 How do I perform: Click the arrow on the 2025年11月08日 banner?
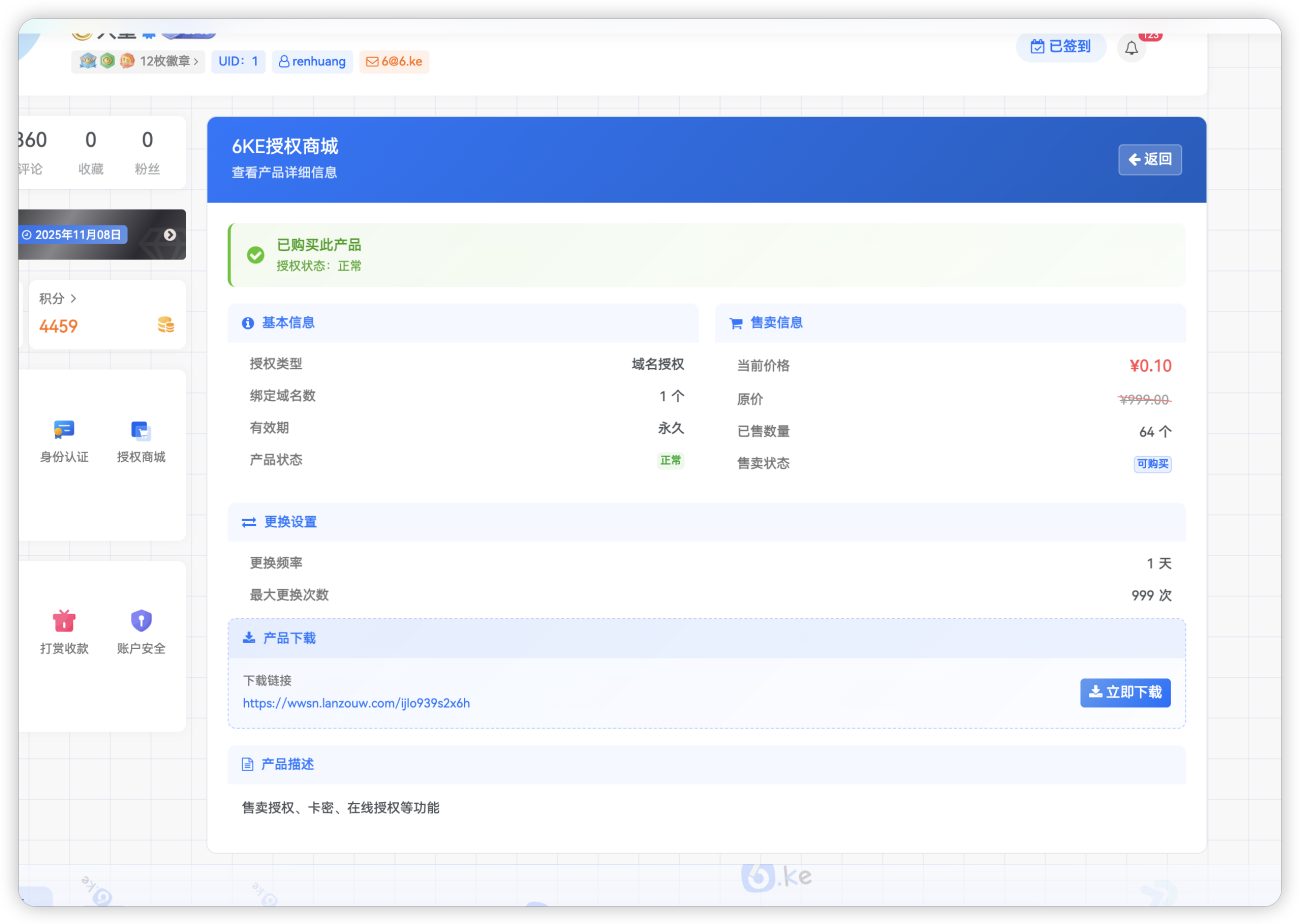(168, 234)
